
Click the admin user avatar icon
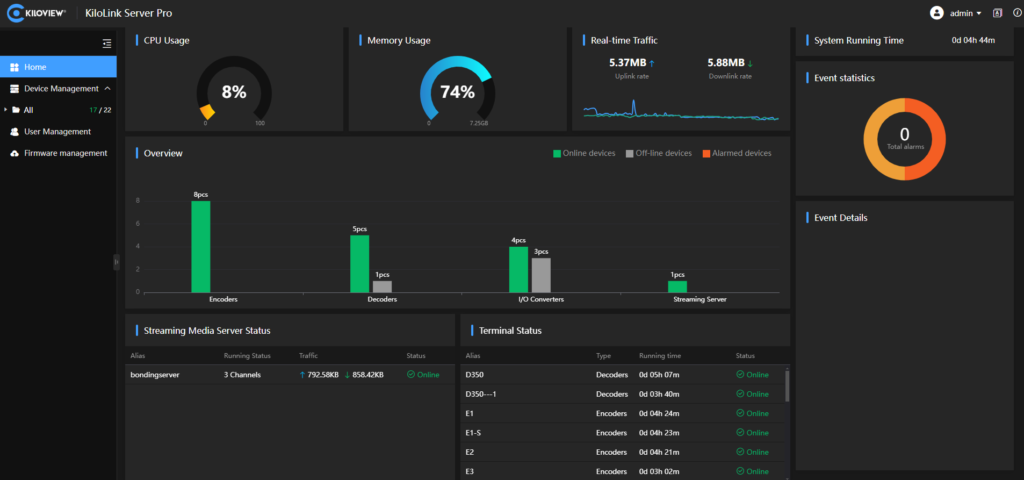pos(936,13)
